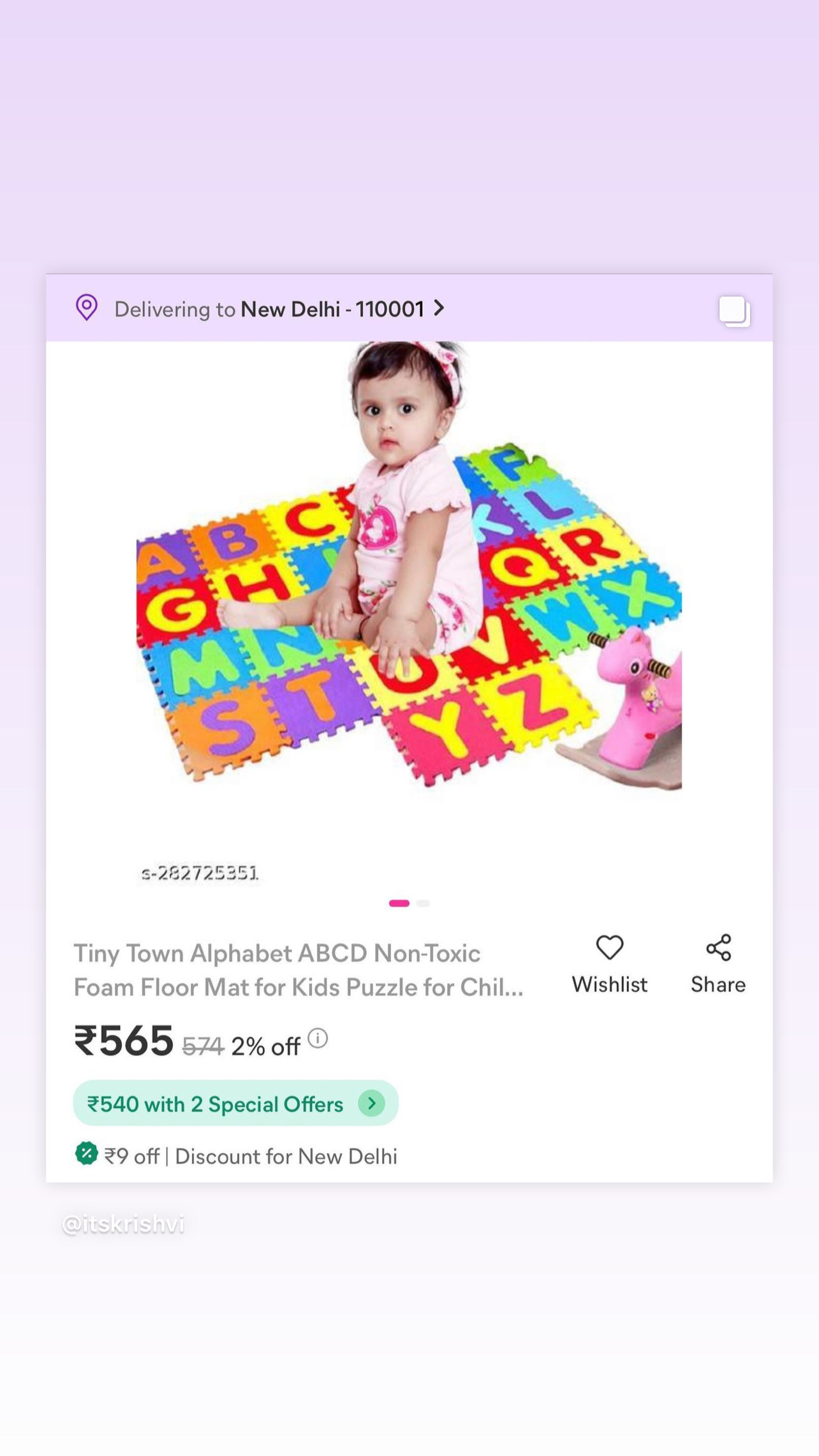
Task: Tap the Share network icon
Action: [718, 947]
